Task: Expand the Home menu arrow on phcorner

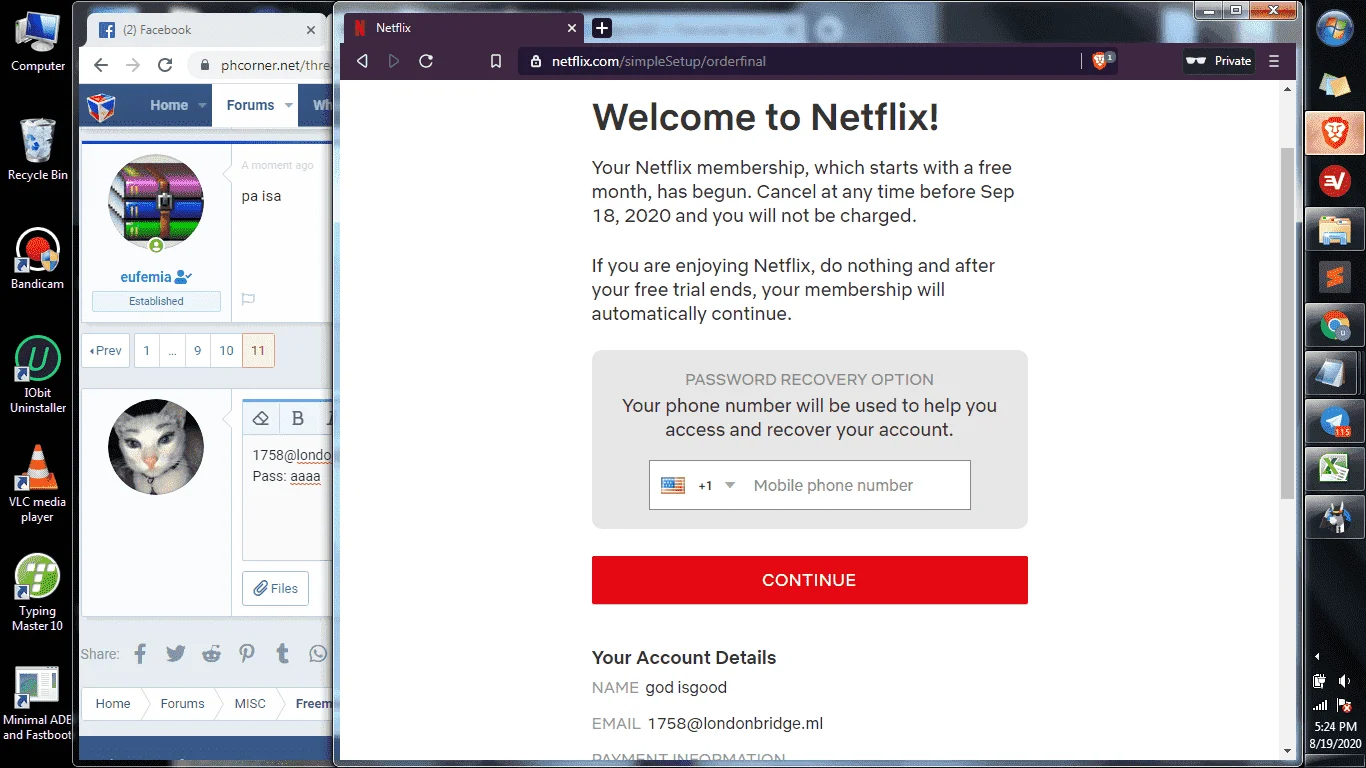Action: [x=202, y=105]
